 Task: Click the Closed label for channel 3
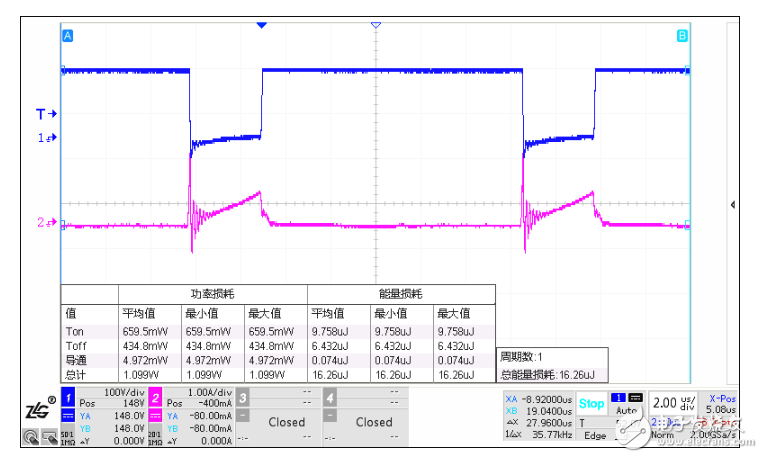coord(287,422)
